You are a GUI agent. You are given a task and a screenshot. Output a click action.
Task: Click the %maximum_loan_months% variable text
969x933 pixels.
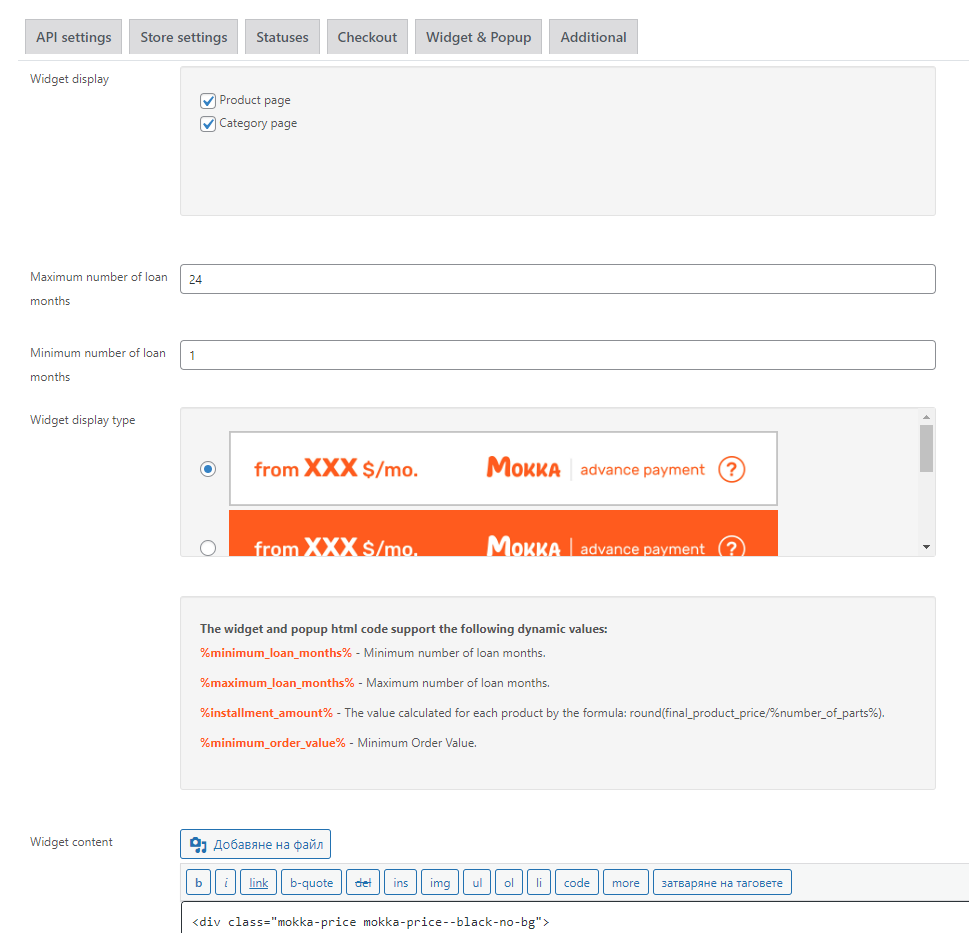tap(277, 683)
